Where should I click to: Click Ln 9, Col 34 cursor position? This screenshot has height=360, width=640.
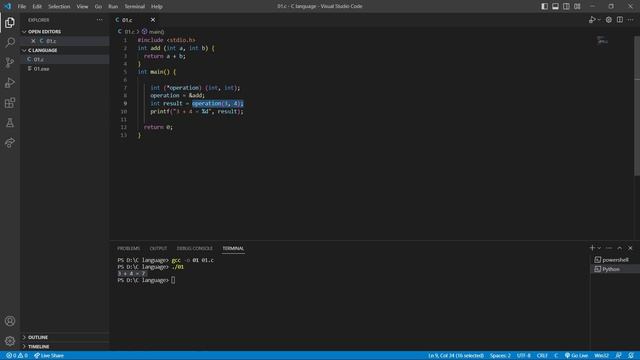pyautogui.click(x=456, y=356)
